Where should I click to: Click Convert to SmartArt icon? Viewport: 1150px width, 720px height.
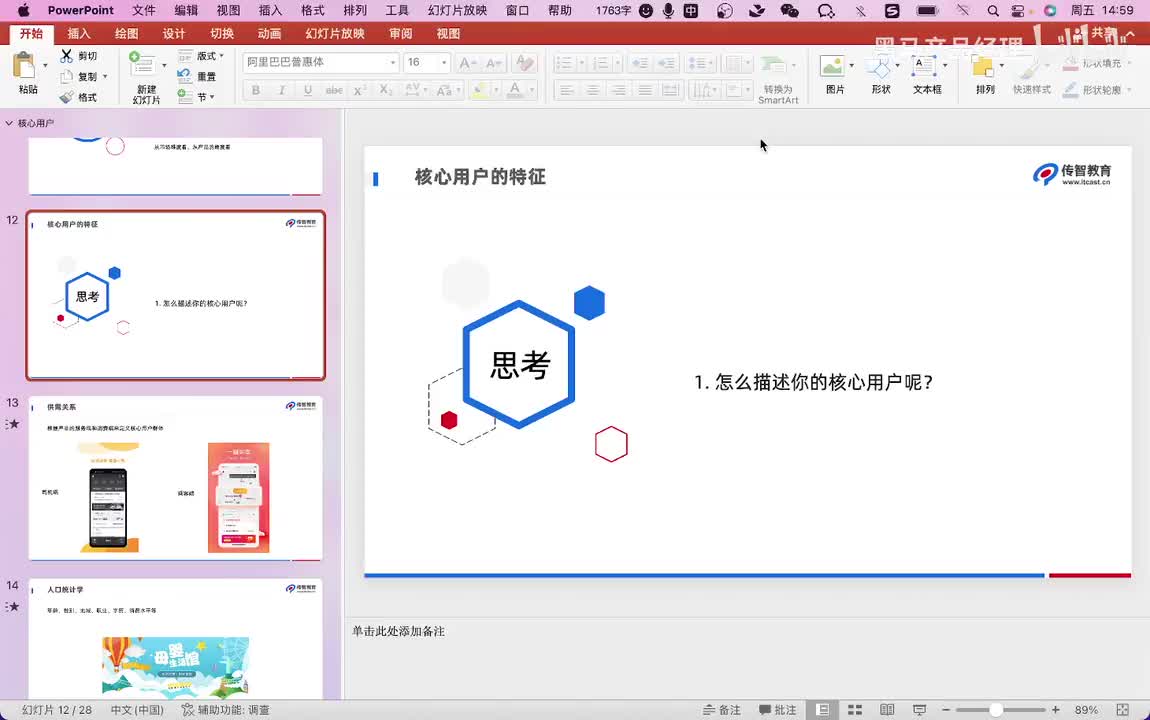click(x=773, y=65)
